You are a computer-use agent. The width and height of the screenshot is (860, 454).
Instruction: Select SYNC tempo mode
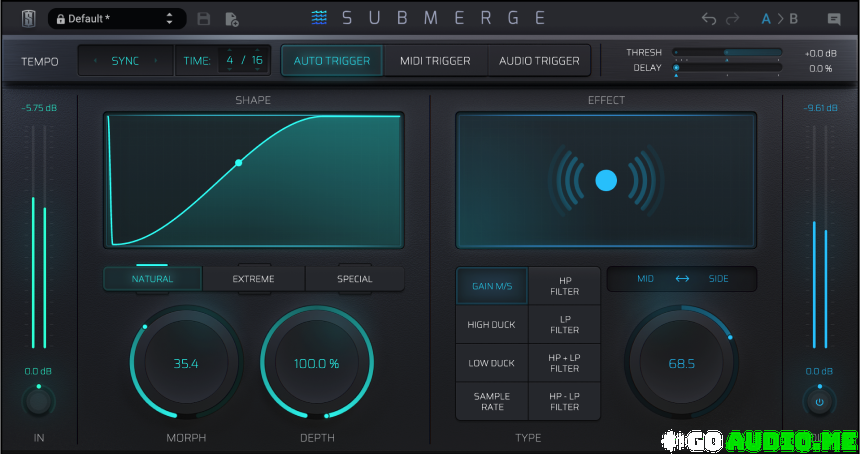(x=126, y=61)
